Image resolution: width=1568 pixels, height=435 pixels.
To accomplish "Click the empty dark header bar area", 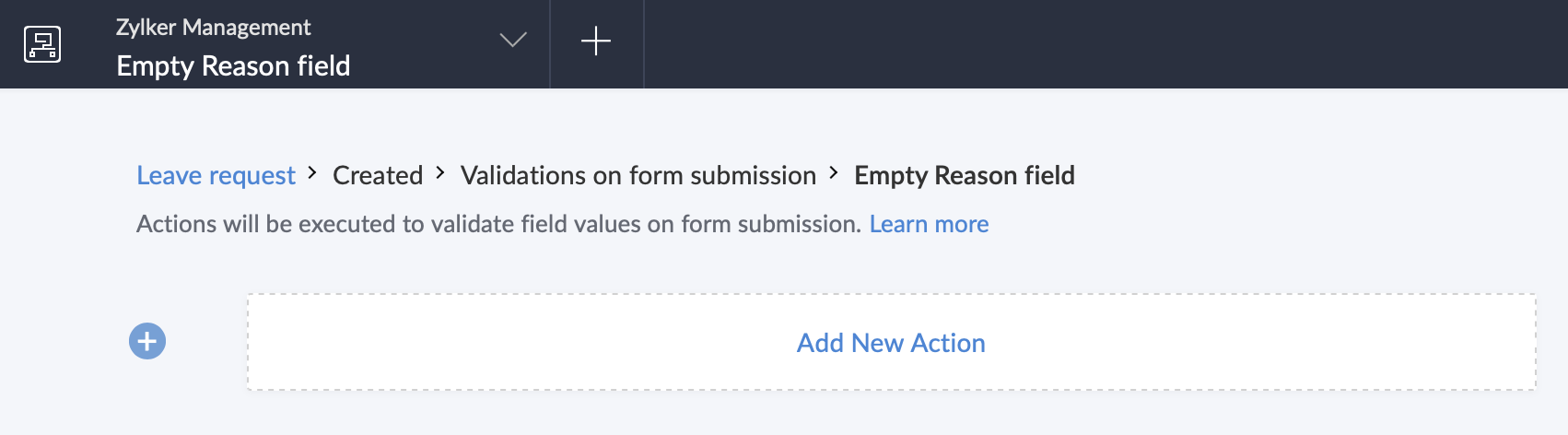I will point(1106,44).
